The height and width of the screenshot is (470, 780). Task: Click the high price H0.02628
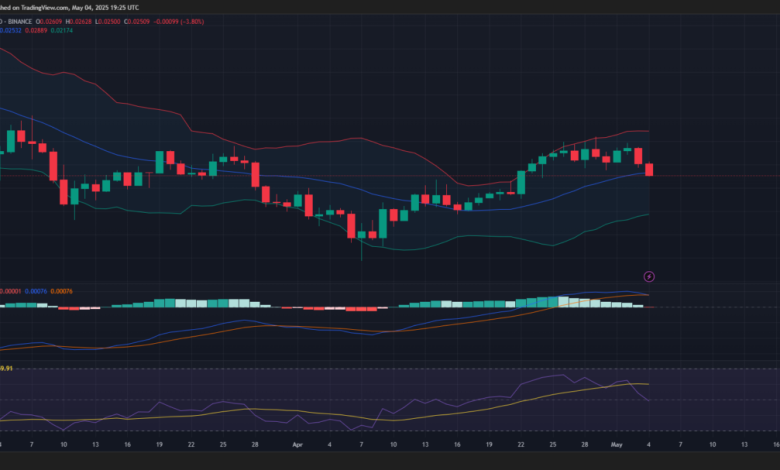click(x=79, y=22)
